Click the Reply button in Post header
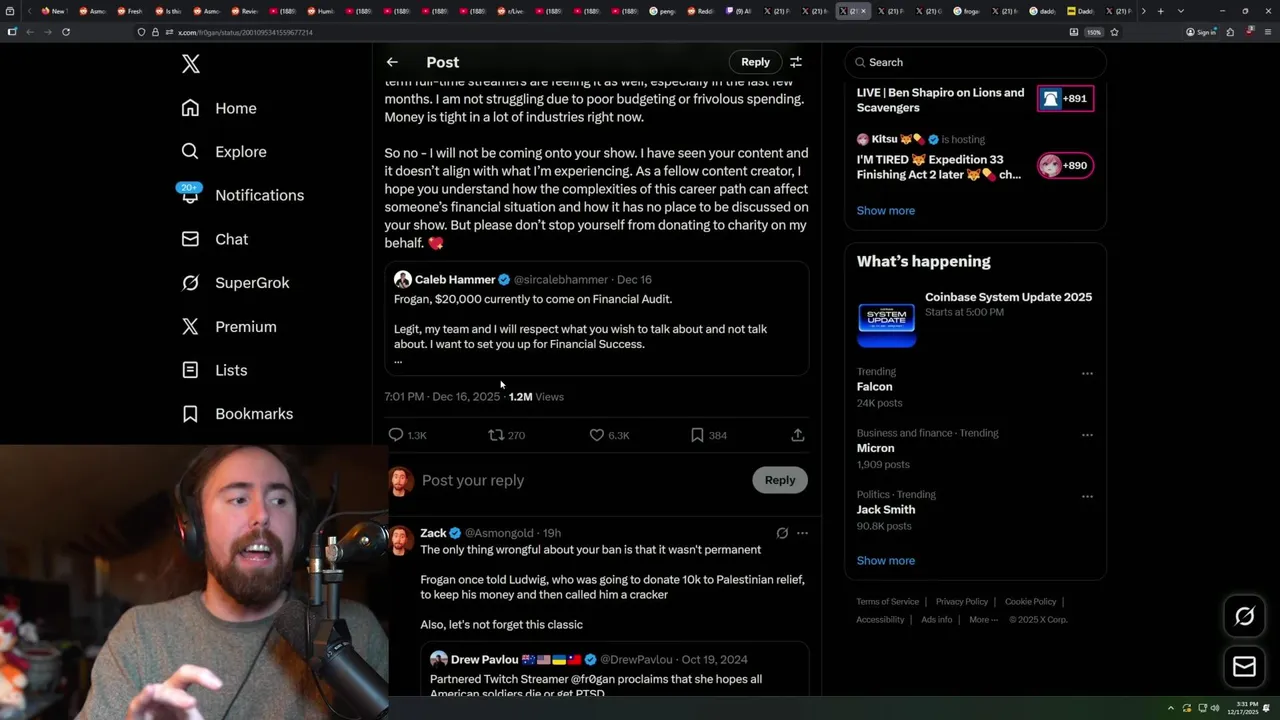The image size is (1280, 720). point(755,62)
